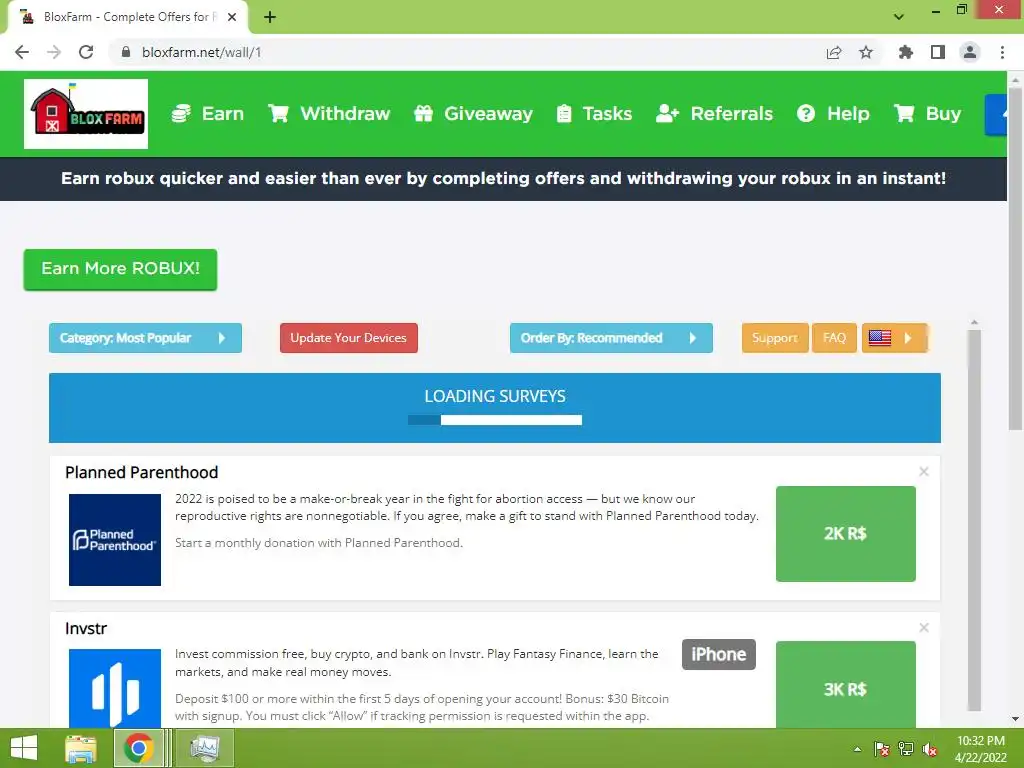The width and height of the screenshot is (1024, 768).
Task: Open the Referrals menu item
Action: pyautogui.click(x=714, y=114)
